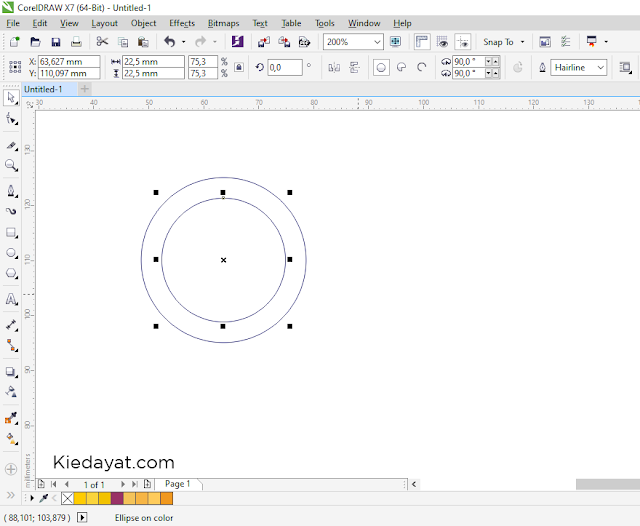Click the Page 1 tab
The height and width of the screenshot is (526, 640).
[x=178, y=484]
